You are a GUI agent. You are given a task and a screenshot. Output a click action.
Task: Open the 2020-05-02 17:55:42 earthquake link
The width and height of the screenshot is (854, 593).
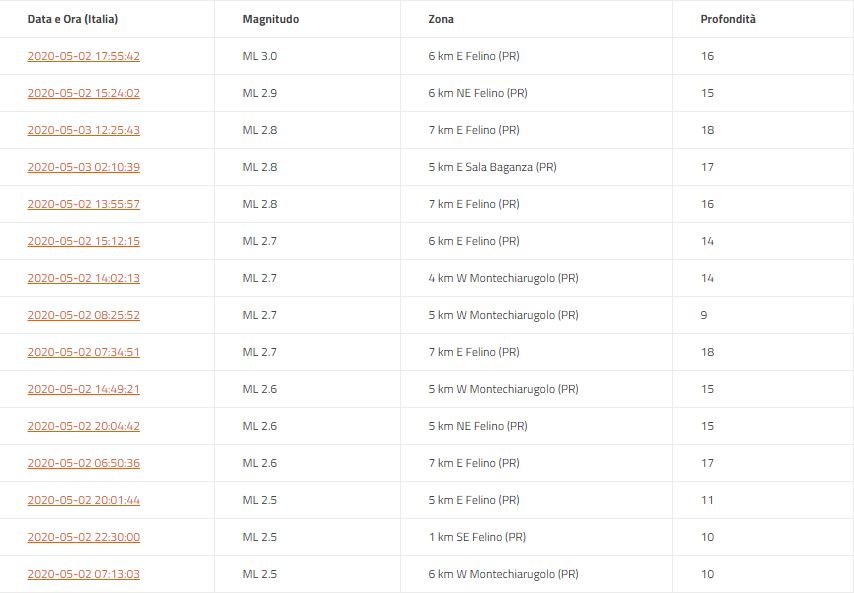[83, 56]
